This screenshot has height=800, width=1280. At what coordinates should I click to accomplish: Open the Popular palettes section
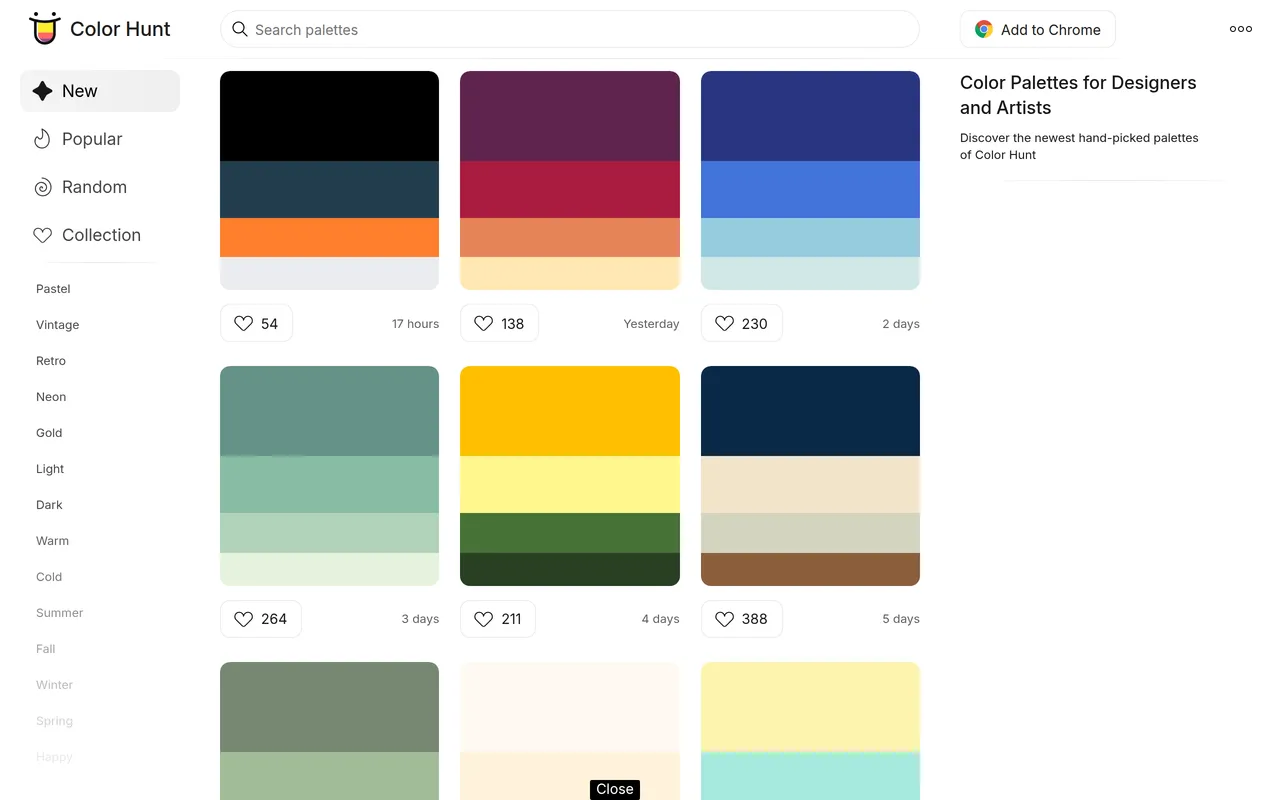click(x=100, y=139)
